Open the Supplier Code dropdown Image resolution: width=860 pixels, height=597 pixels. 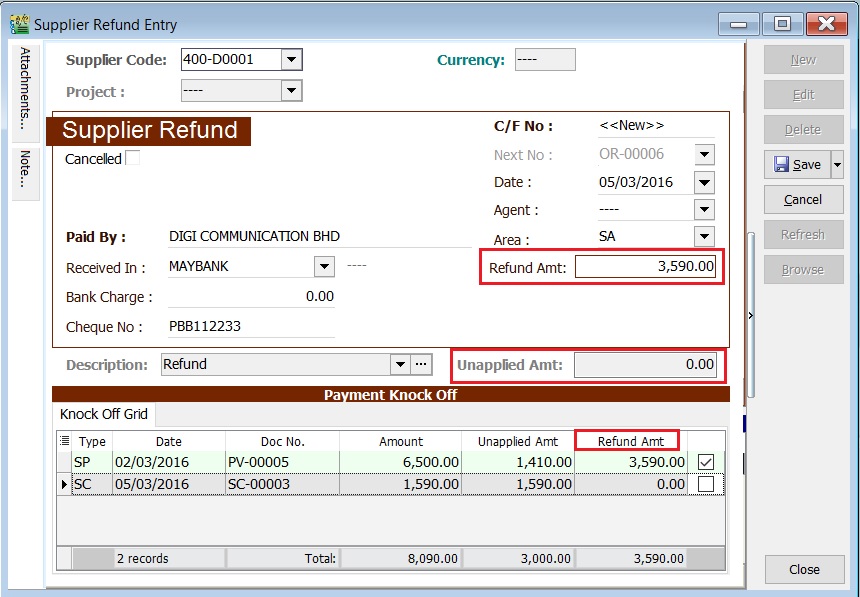click(291, 59)
